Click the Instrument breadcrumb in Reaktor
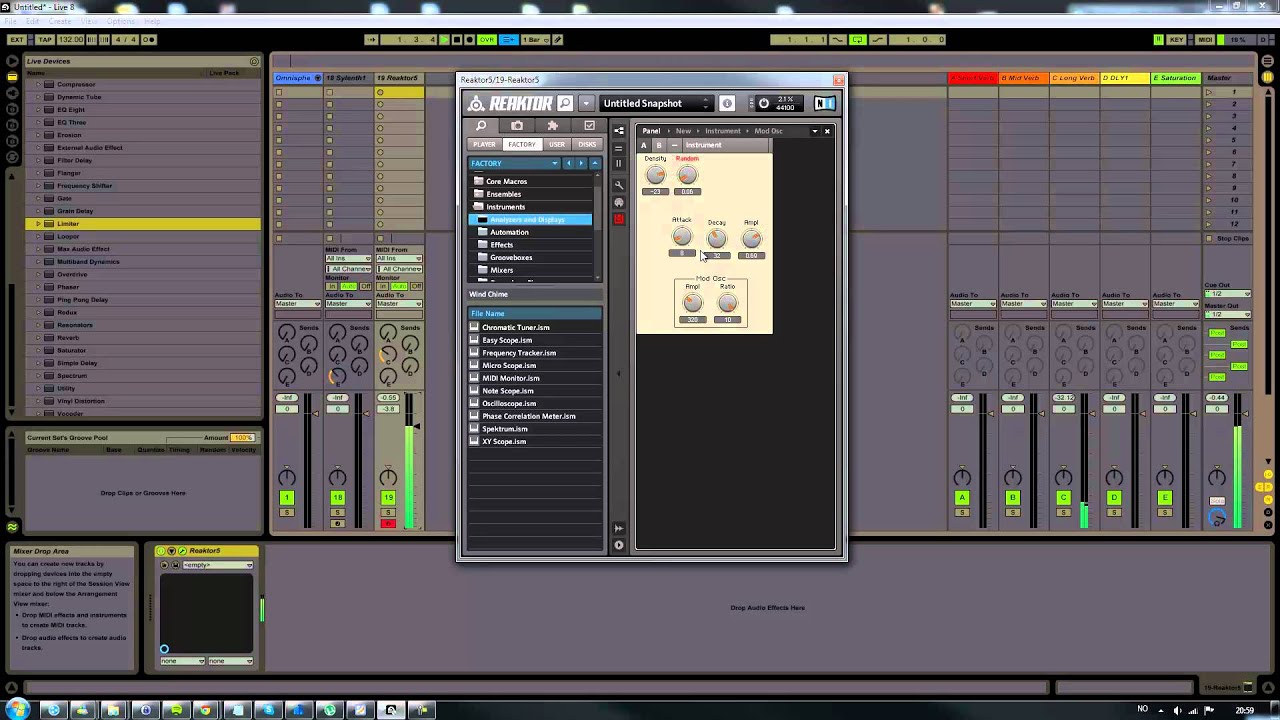 (722, 131)
